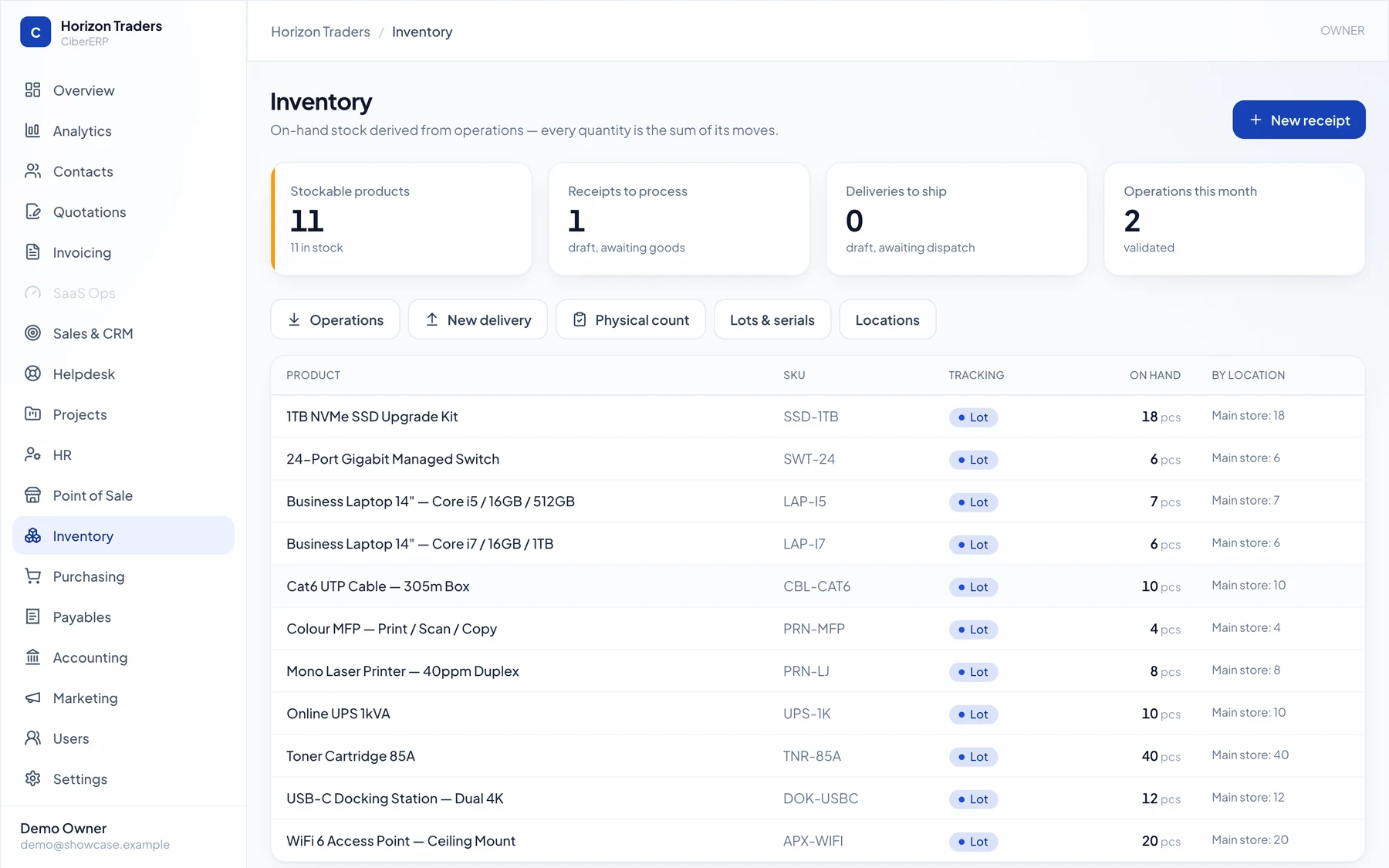The image size is (1389, 868).
Task: Click the New receipt button
Action: (x=1299, y=120)
